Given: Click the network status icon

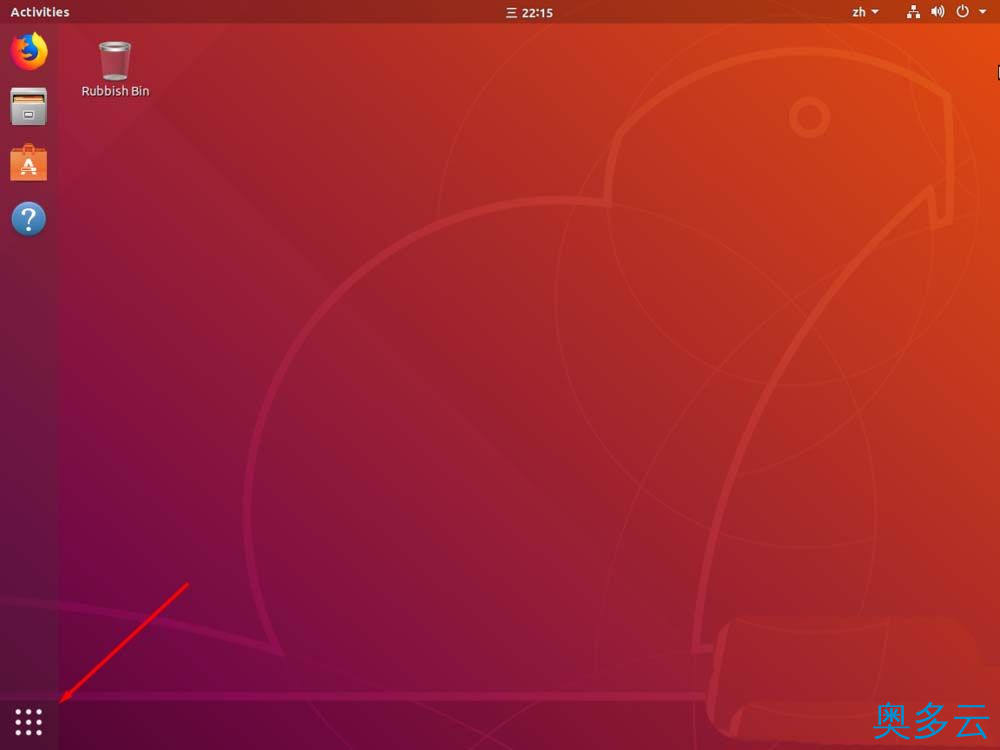Looking at the screenshot, I should click(x=913, y=12).
